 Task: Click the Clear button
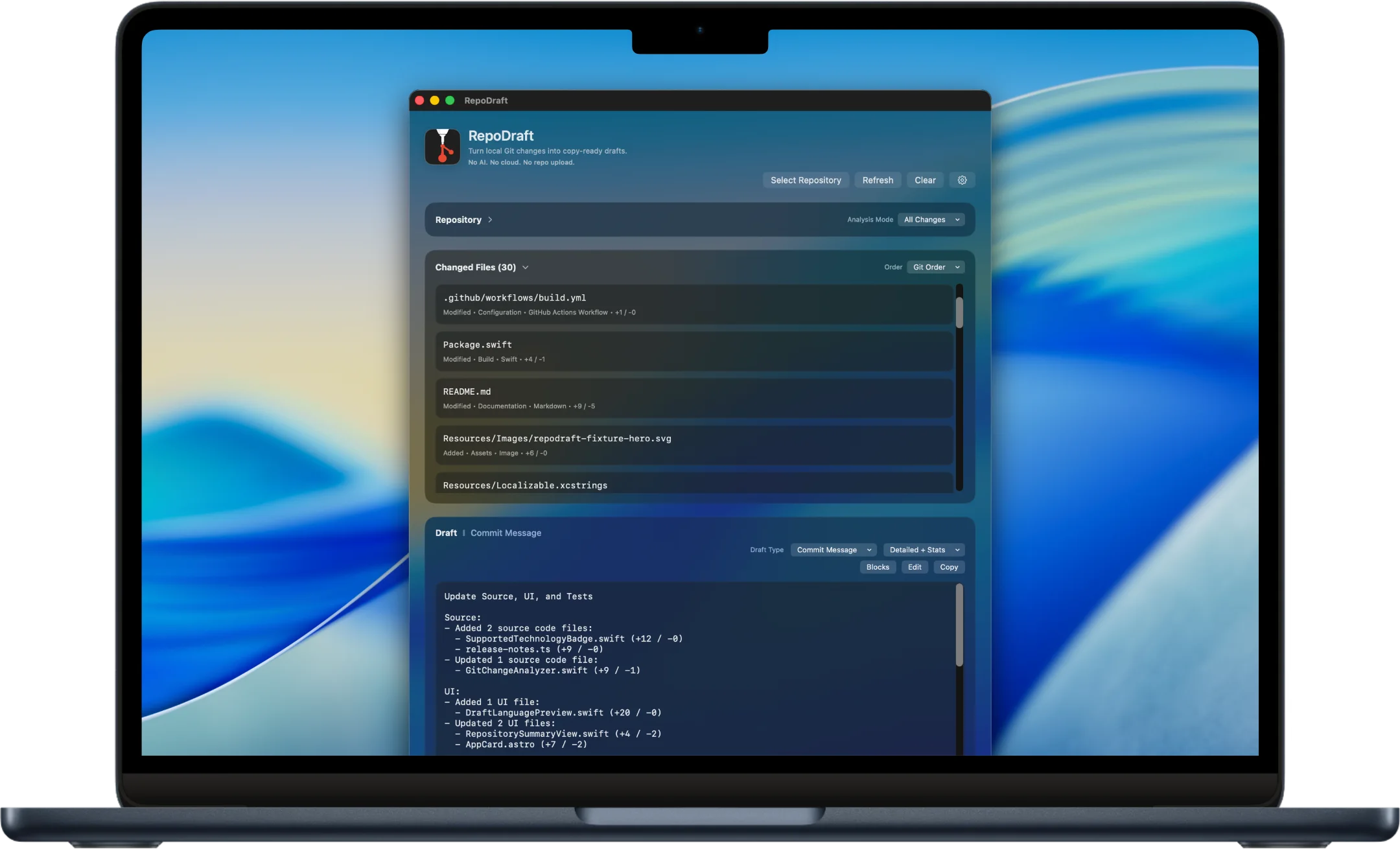925,180
